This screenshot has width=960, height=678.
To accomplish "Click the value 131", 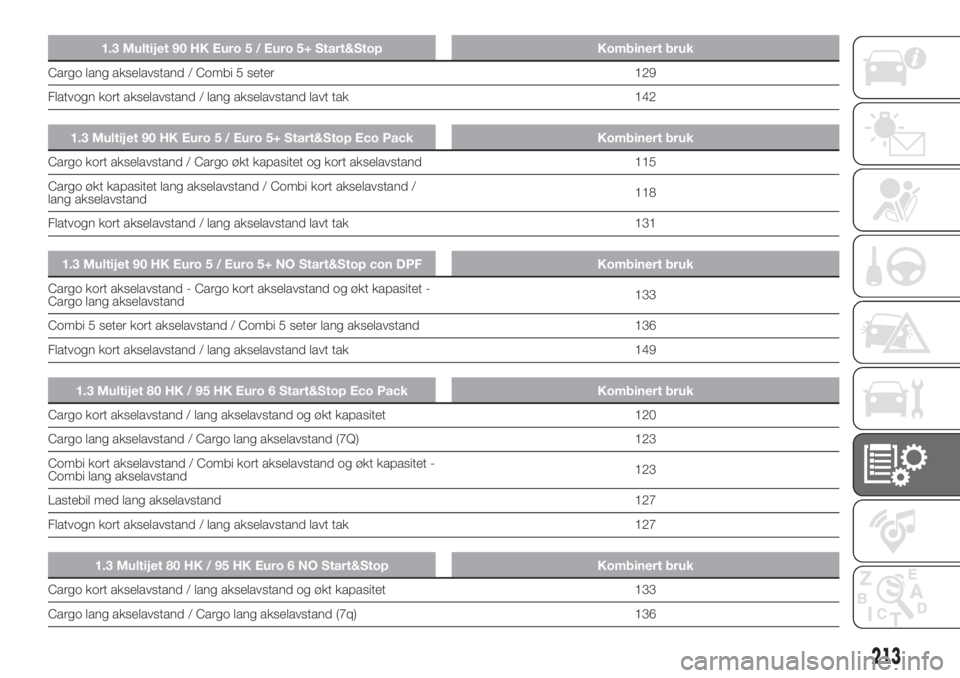I will point(645,224).
